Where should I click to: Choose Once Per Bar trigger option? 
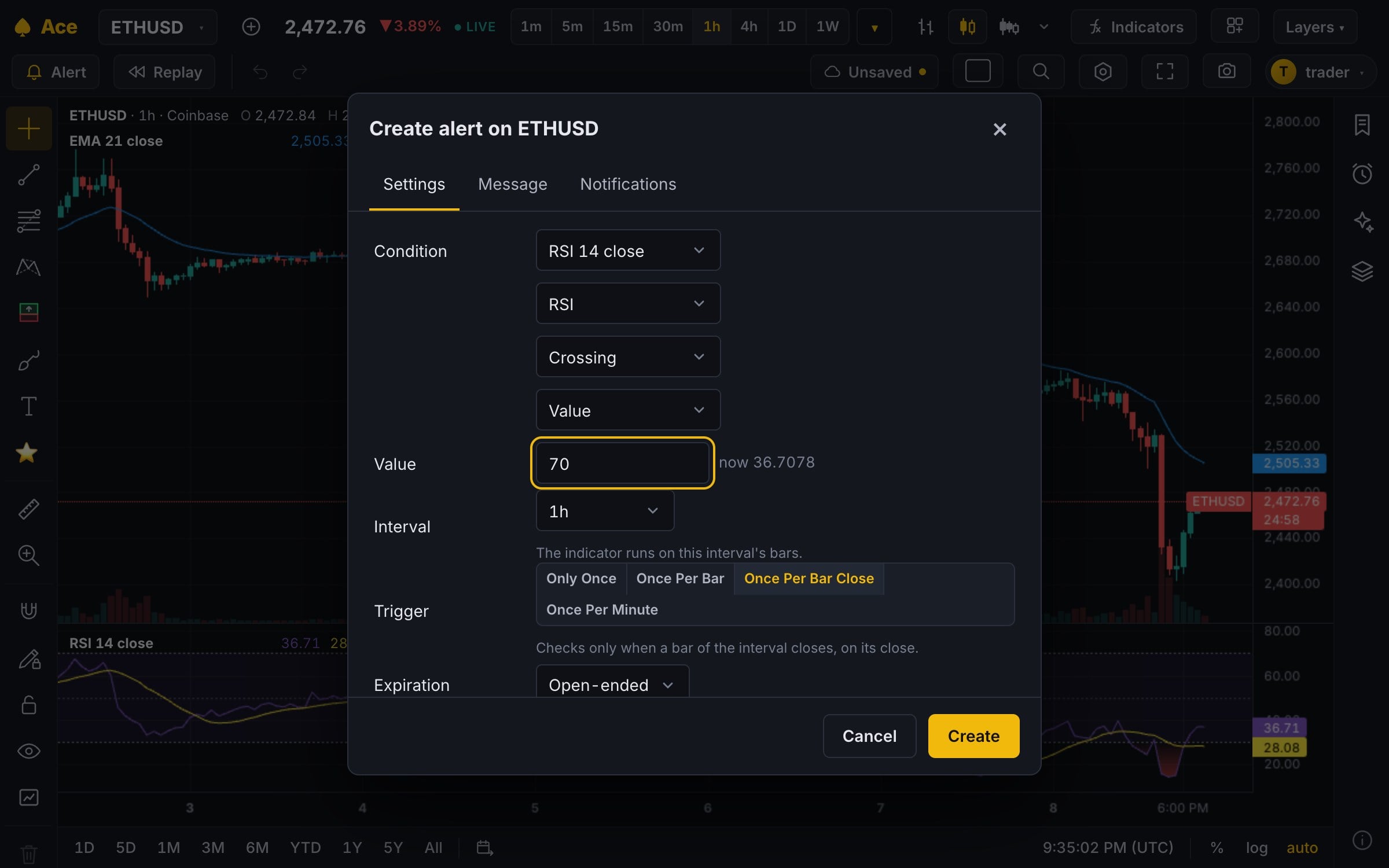click(680, 579)
